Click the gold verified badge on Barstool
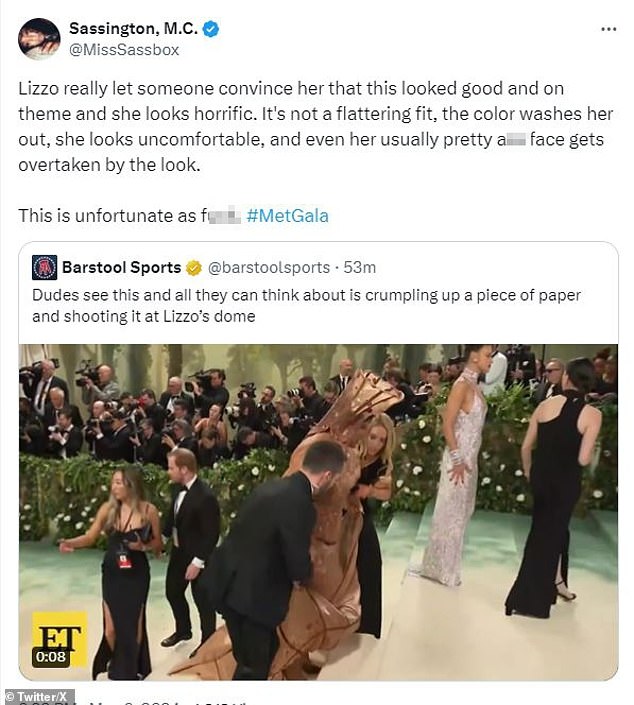This screenshot has width=634, height=705. (194, 268)
